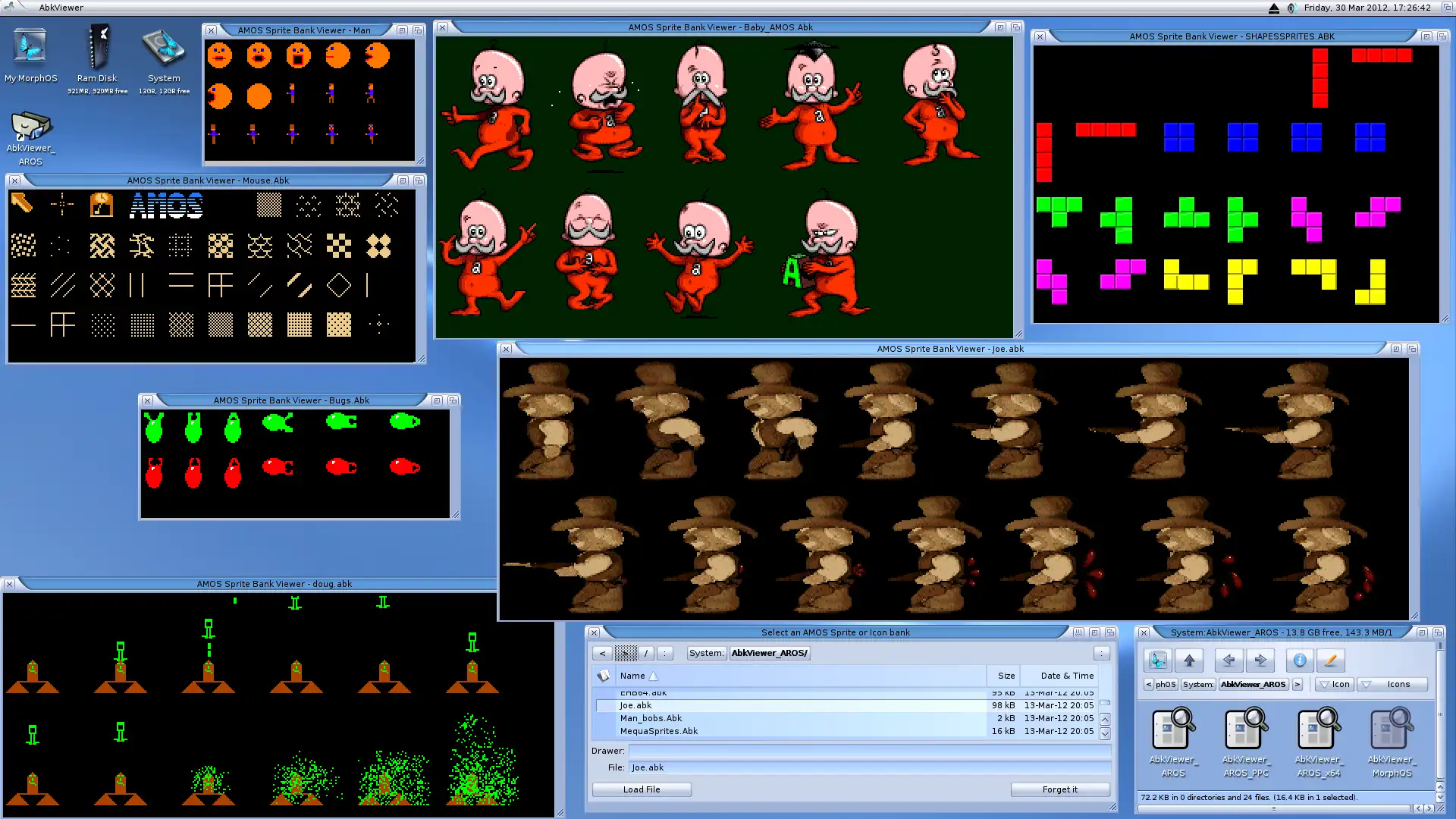Go to parent directory with up arrow
1456x819 pixels.
[x=1189, y=661]
